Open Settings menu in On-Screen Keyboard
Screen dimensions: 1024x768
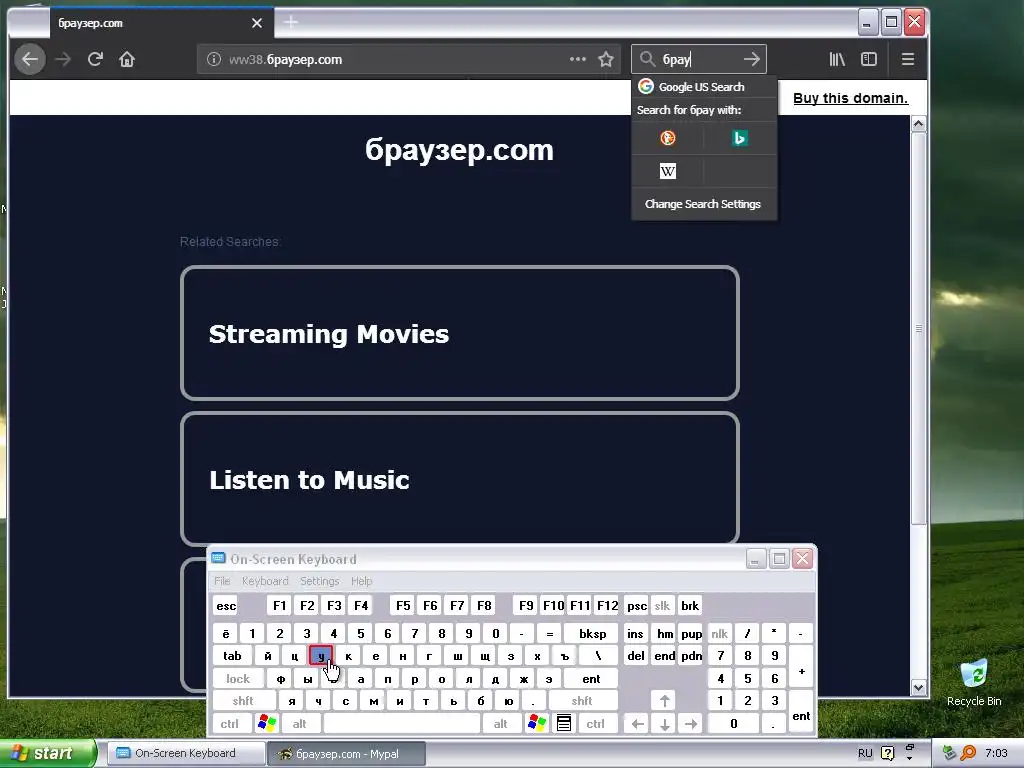(x=319, y=581)
